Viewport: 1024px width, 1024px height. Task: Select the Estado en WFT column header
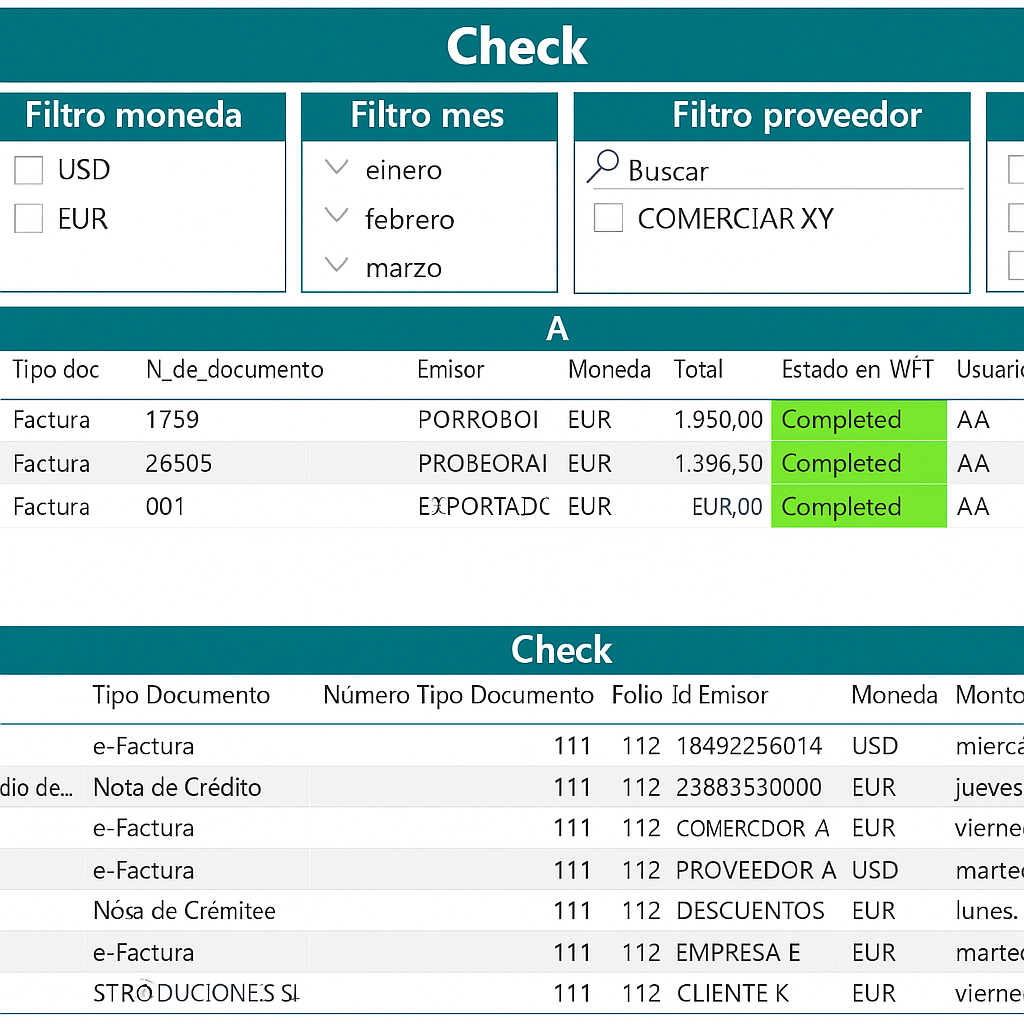857,370
